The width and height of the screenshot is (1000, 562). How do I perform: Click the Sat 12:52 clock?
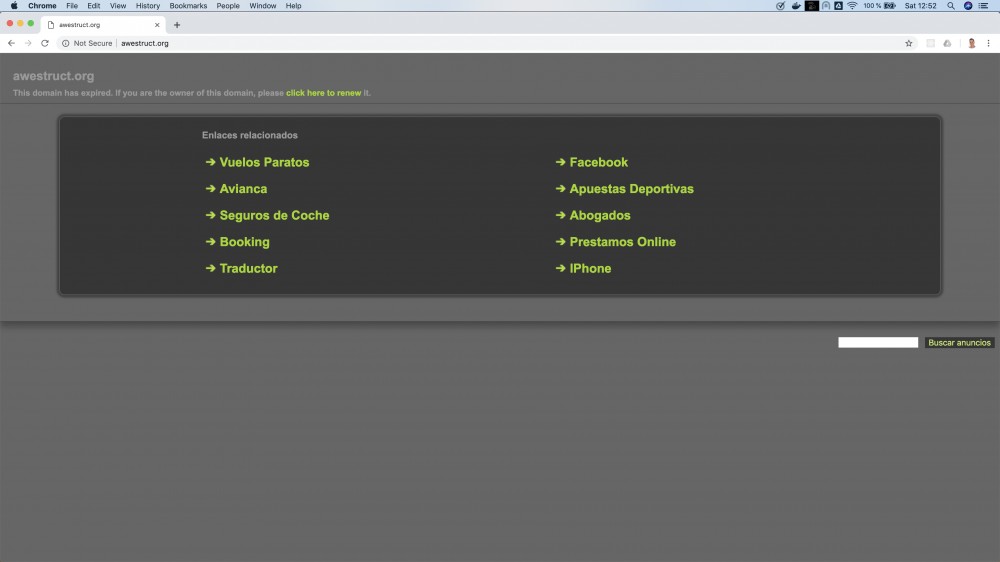pos(920,6)
